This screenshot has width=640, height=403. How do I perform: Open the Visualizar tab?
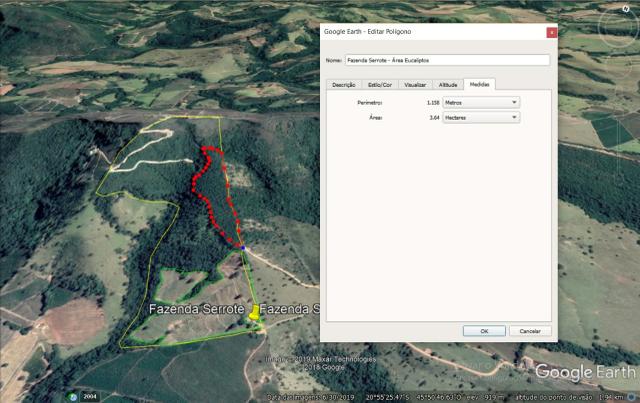point(415,85)
